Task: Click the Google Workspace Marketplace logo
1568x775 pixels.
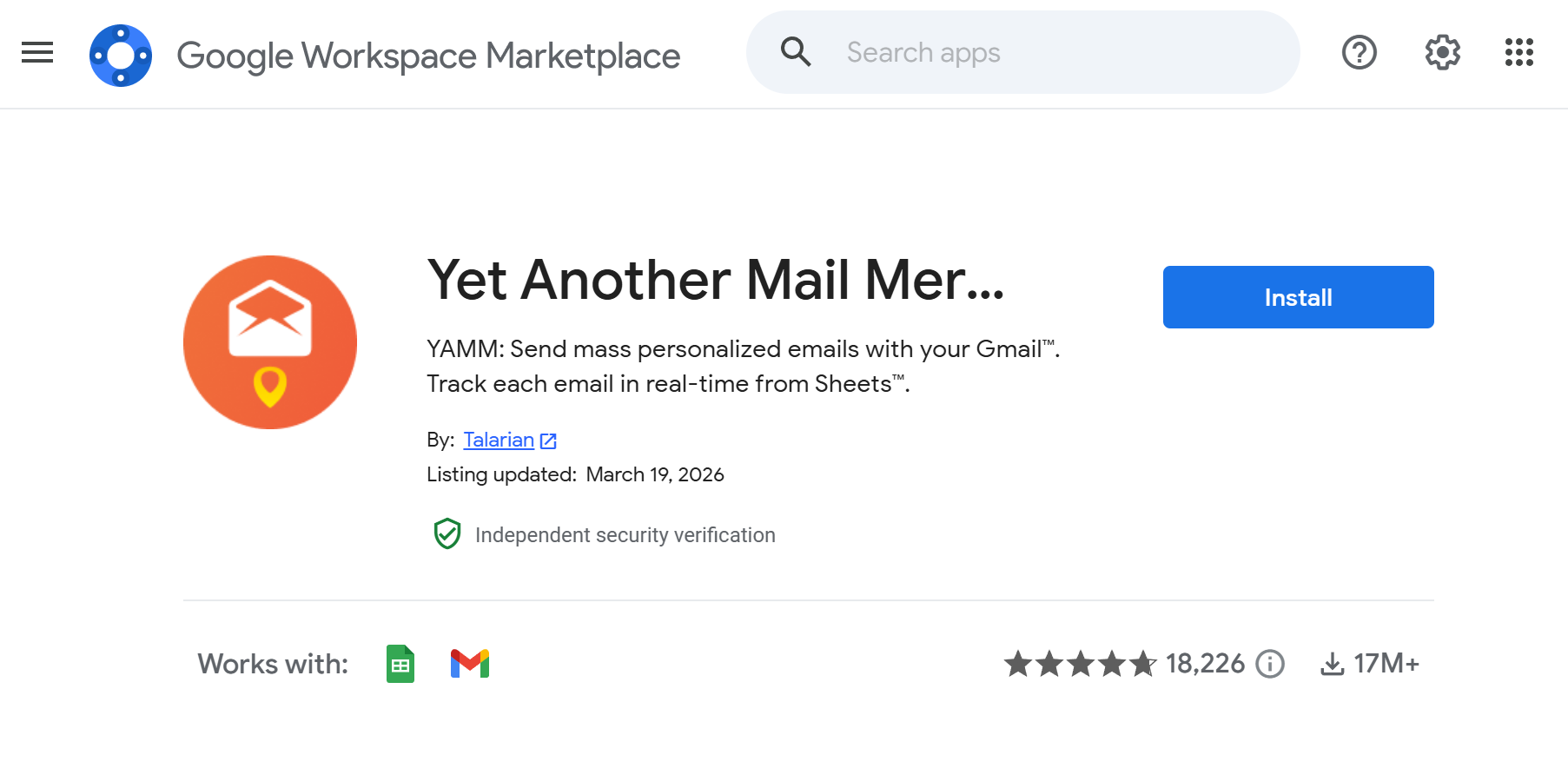Action: (x=121, y=56)
